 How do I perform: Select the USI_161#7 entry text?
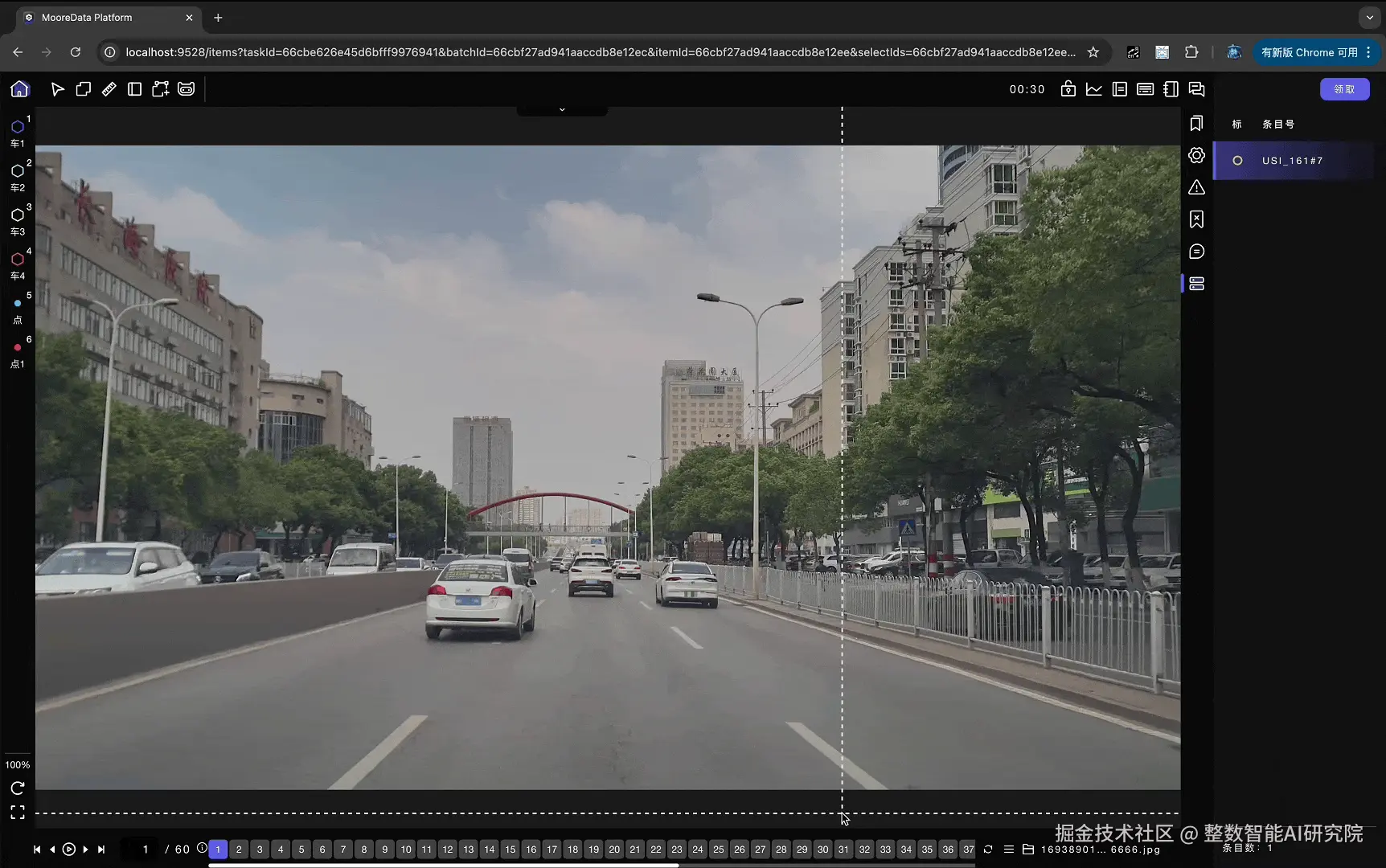click(x=1293, y=161)
